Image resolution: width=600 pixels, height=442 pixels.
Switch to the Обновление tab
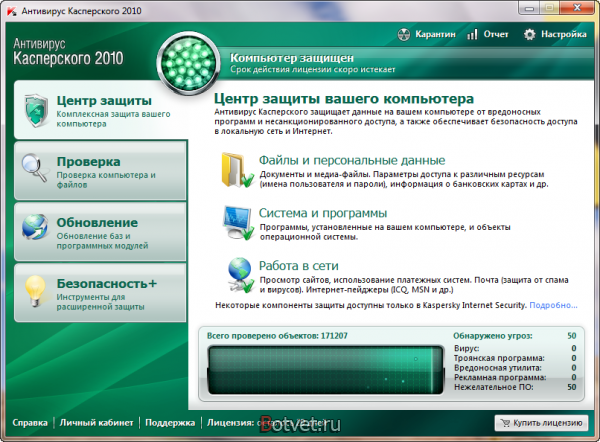[x=100, y=232]
